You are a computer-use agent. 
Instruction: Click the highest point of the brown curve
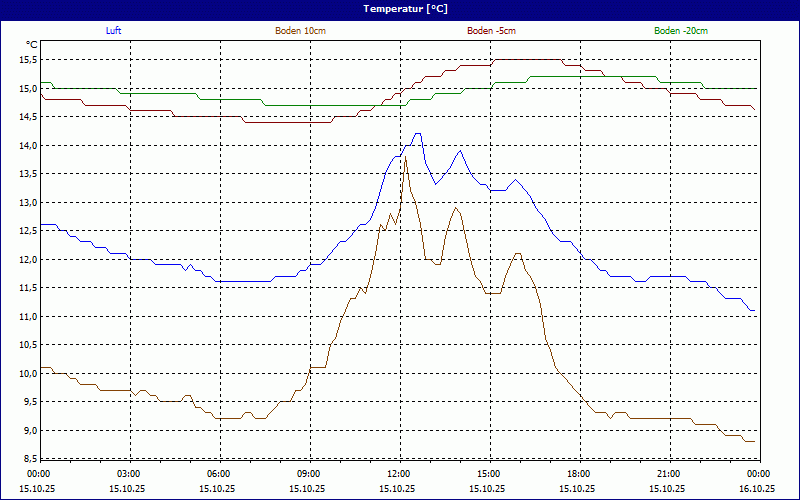click(405, 158)
